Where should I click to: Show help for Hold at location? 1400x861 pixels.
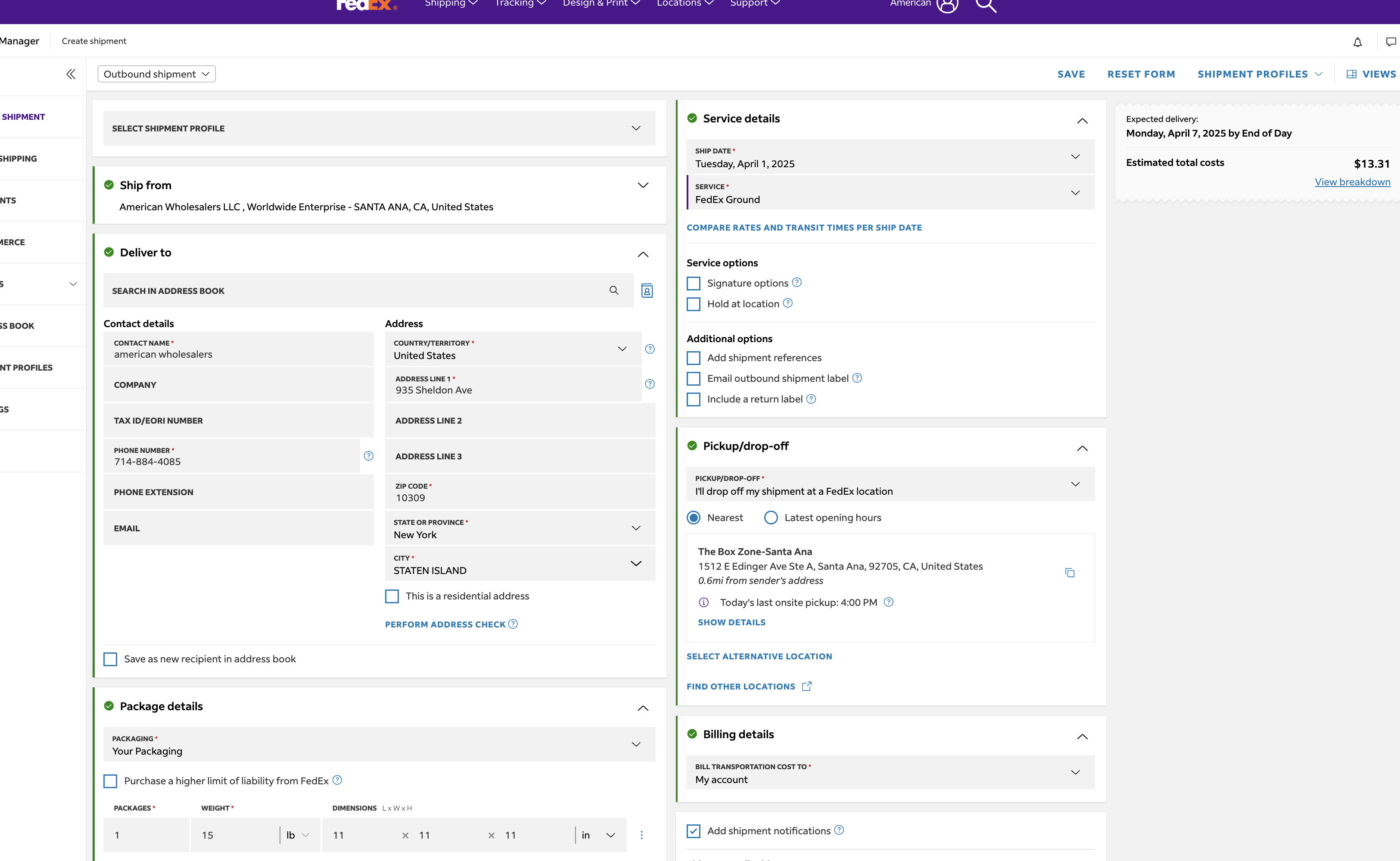[787, 303]
